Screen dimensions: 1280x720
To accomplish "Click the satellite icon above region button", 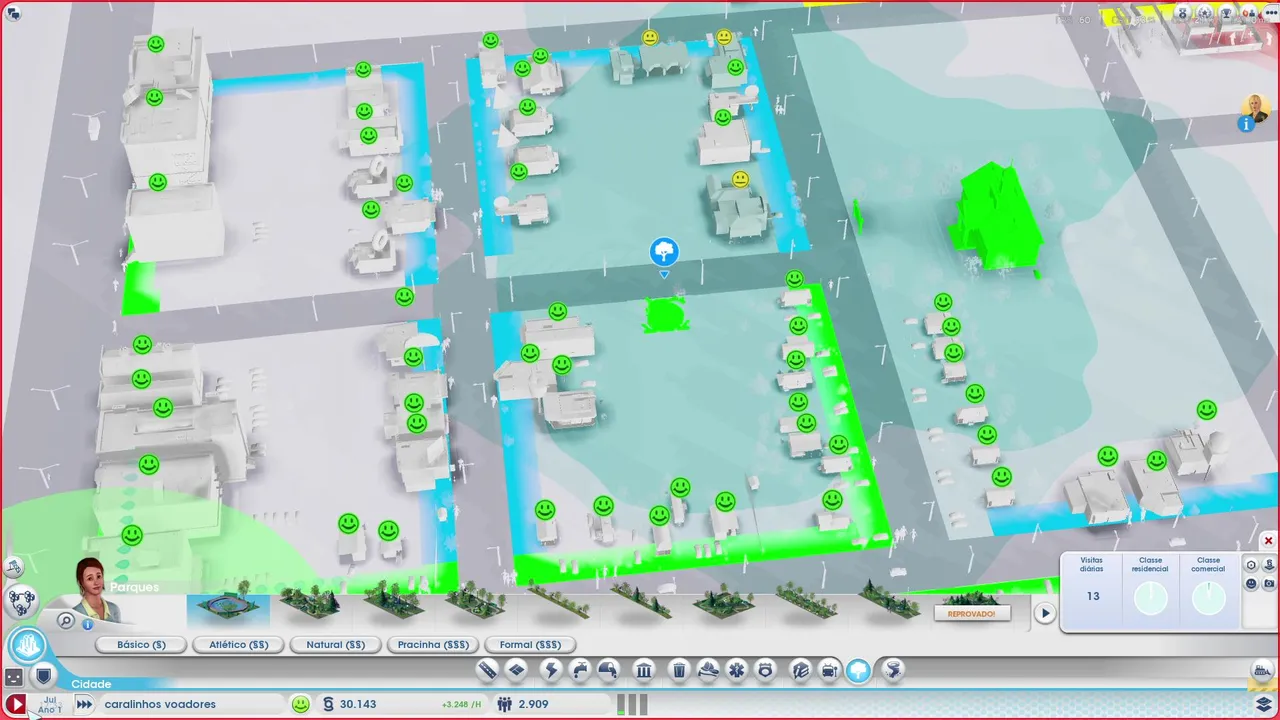I will 13,568.
